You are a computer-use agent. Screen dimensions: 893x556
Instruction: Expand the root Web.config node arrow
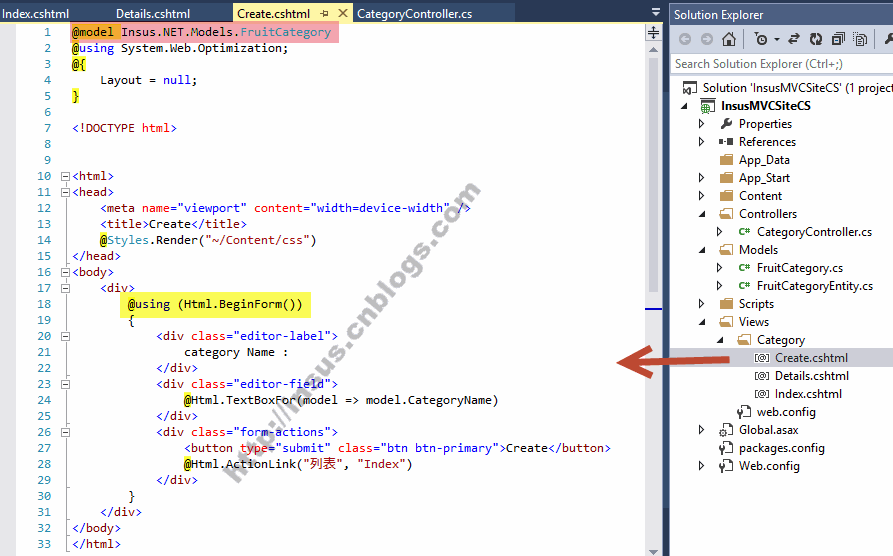click(x=702, y=465)
